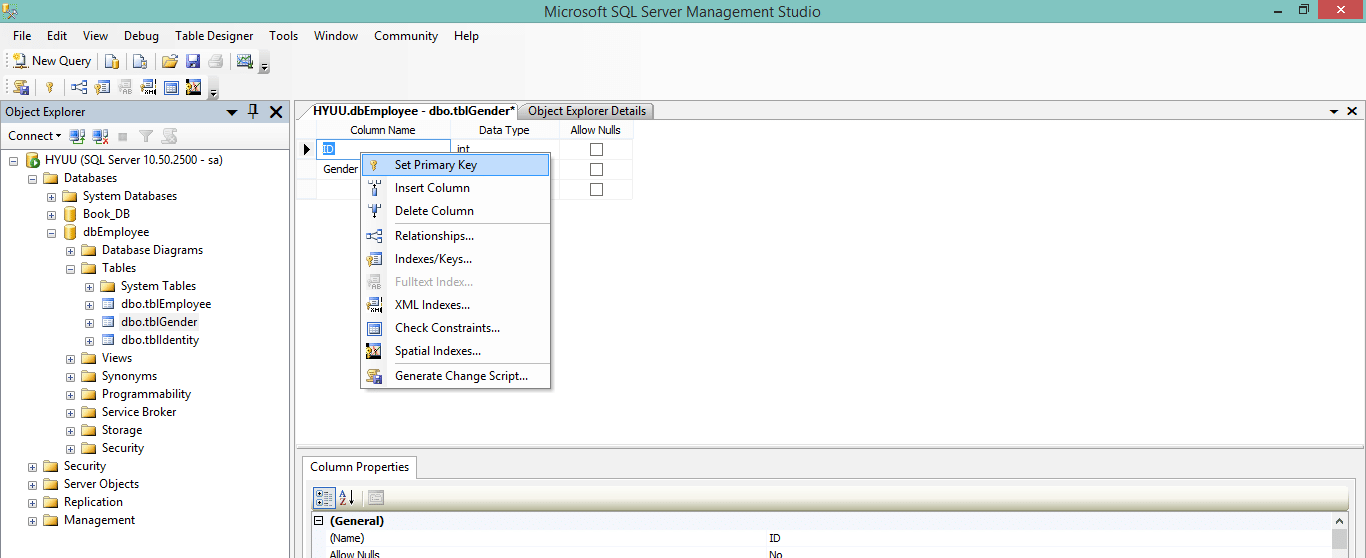Screen dimensions: 1366x558
Task: Click the Generate Change Script toolbar icon
Action: (20, 87)
